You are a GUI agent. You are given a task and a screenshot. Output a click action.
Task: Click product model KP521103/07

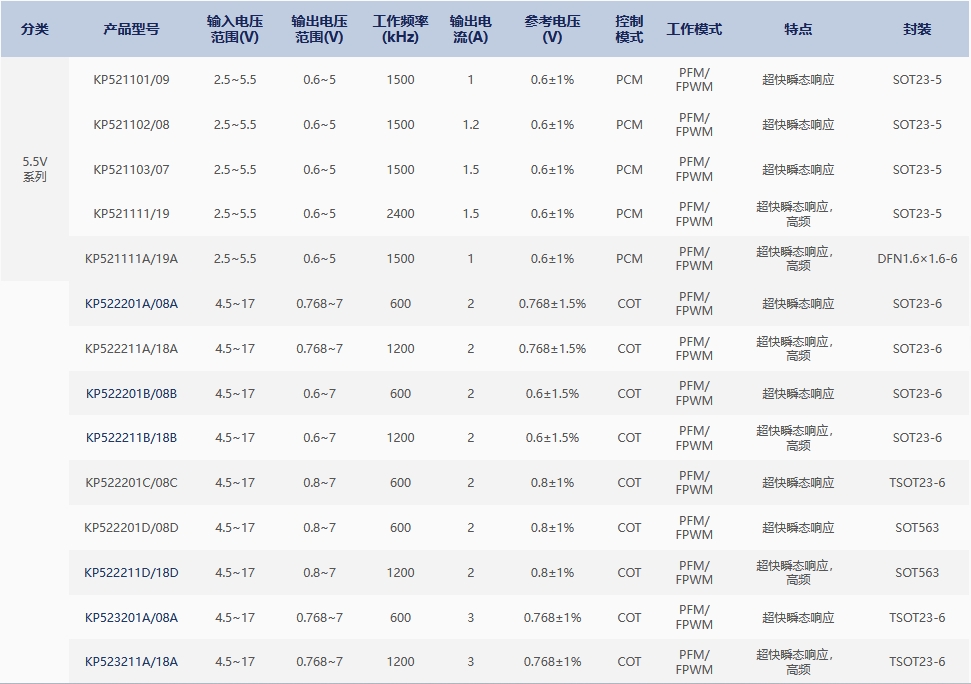click(131, 170)
